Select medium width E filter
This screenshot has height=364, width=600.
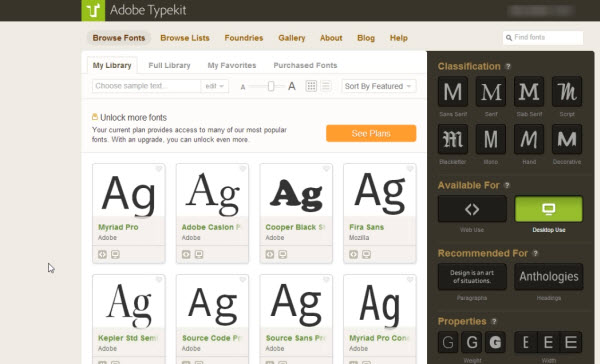pyautogui.click(x=548, y=342)
